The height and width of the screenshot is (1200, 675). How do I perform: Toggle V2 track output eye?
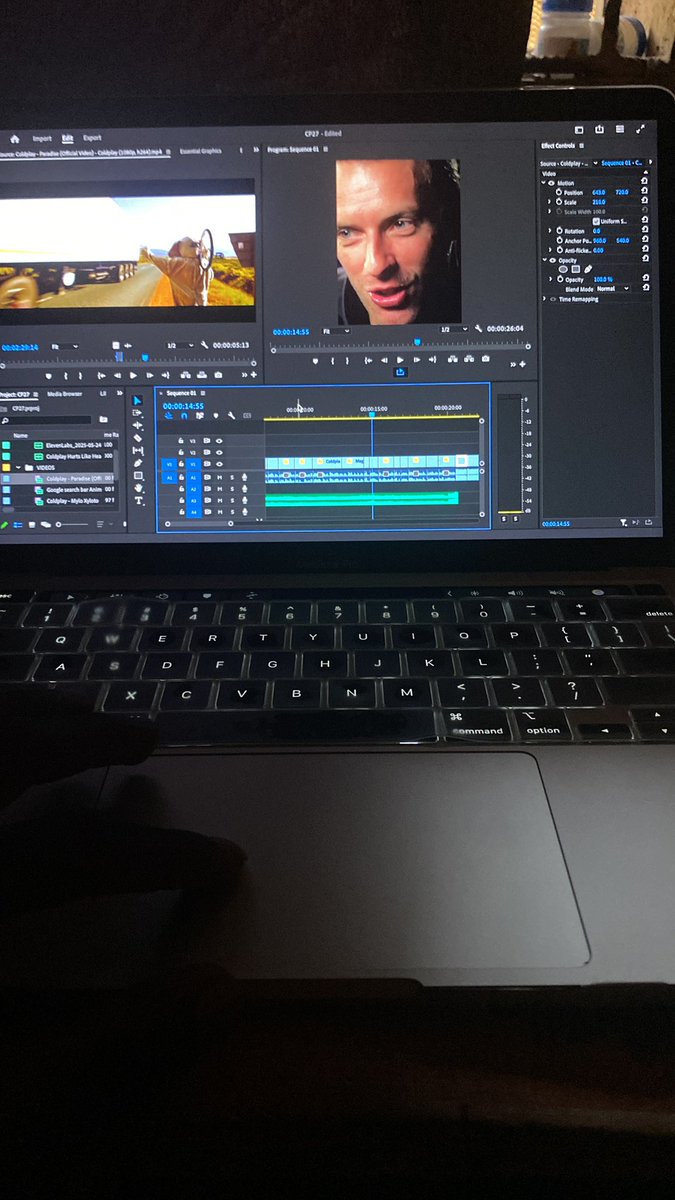point(219,452)
